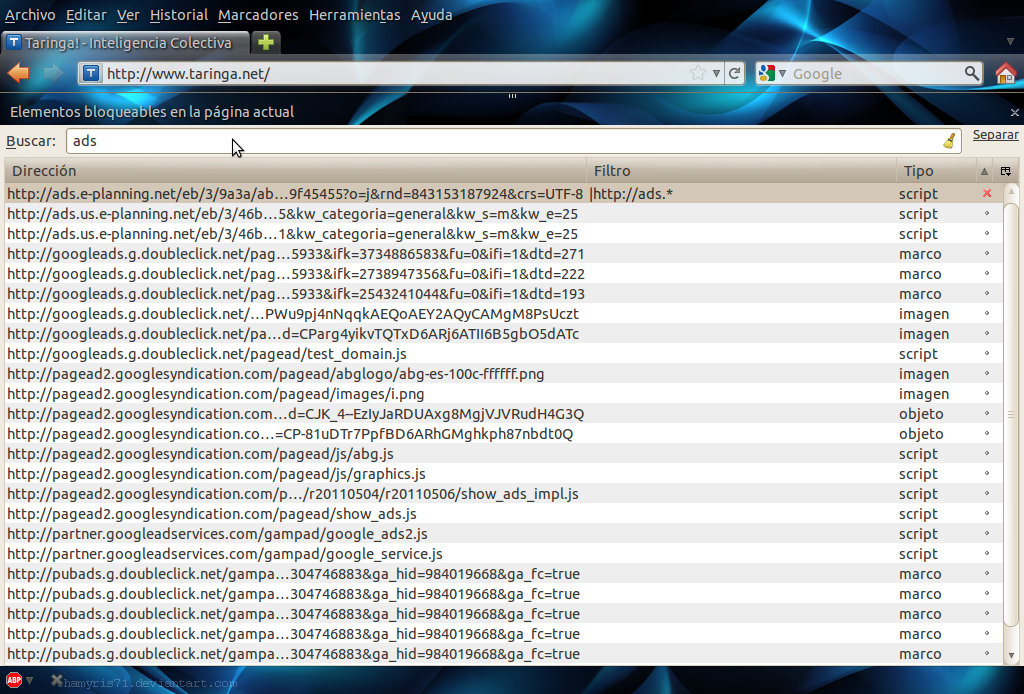Select the googlesyndication row ending kph87nbdt0Q
The width and height of the screenshot is (1024, 694).
[x=504, y=434]
